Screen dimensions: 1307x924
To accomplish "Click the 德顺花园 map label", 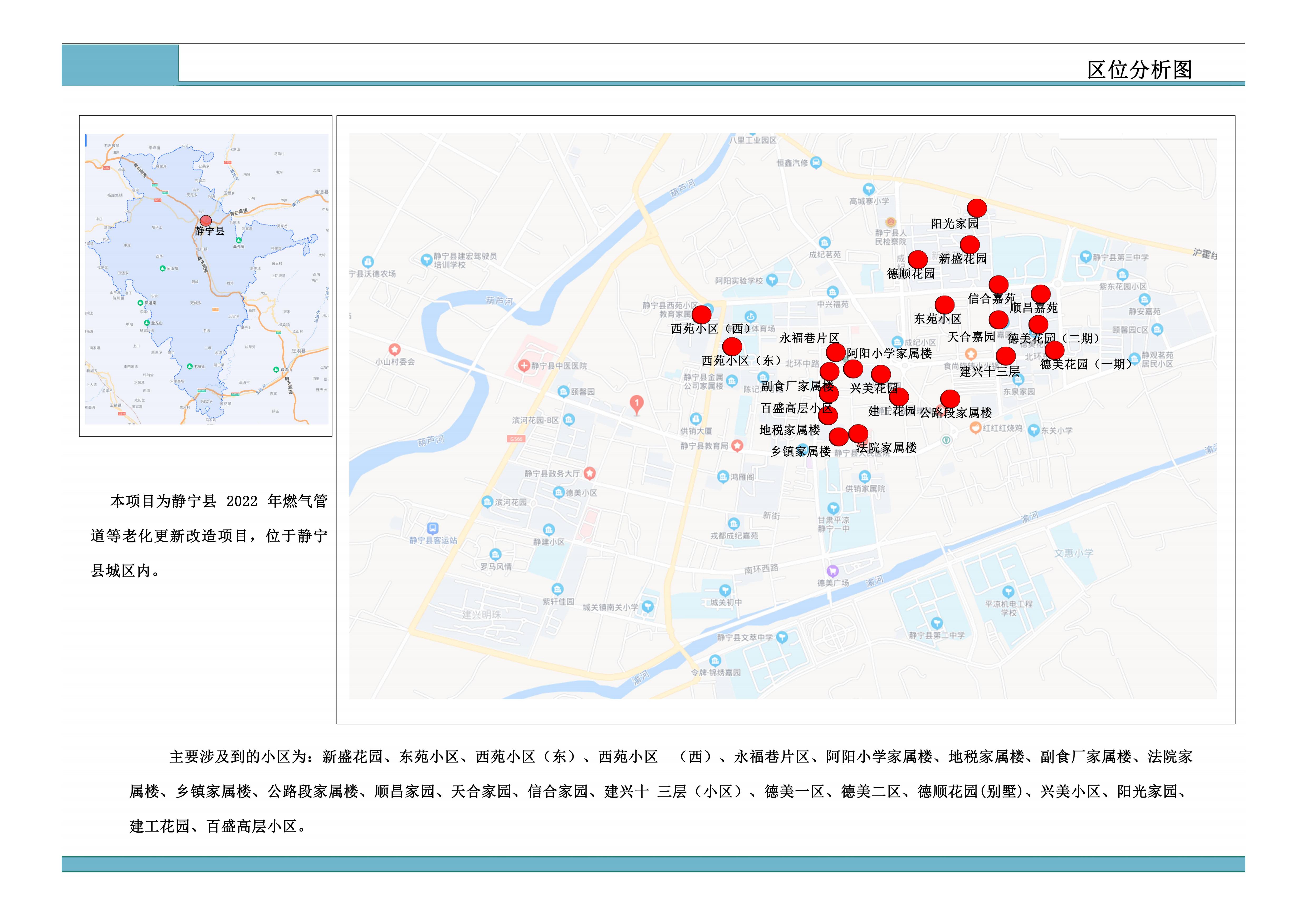I will [x=911, y=274].
